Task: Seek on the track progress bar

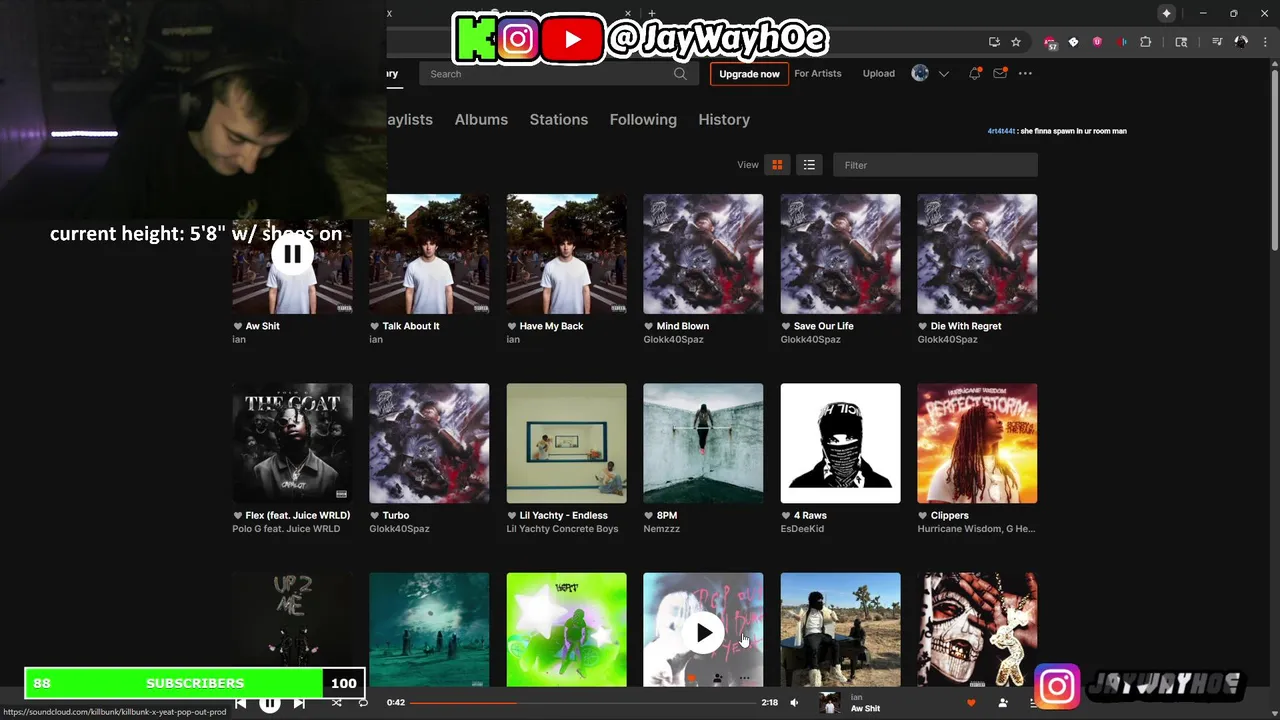Action: click(584, 703)
